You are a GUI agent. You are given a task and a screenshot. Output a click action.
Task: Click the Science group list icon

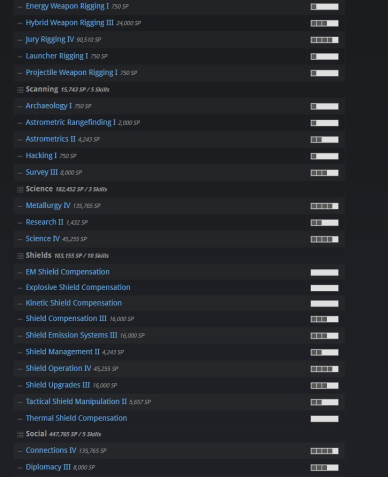(20, 190)
